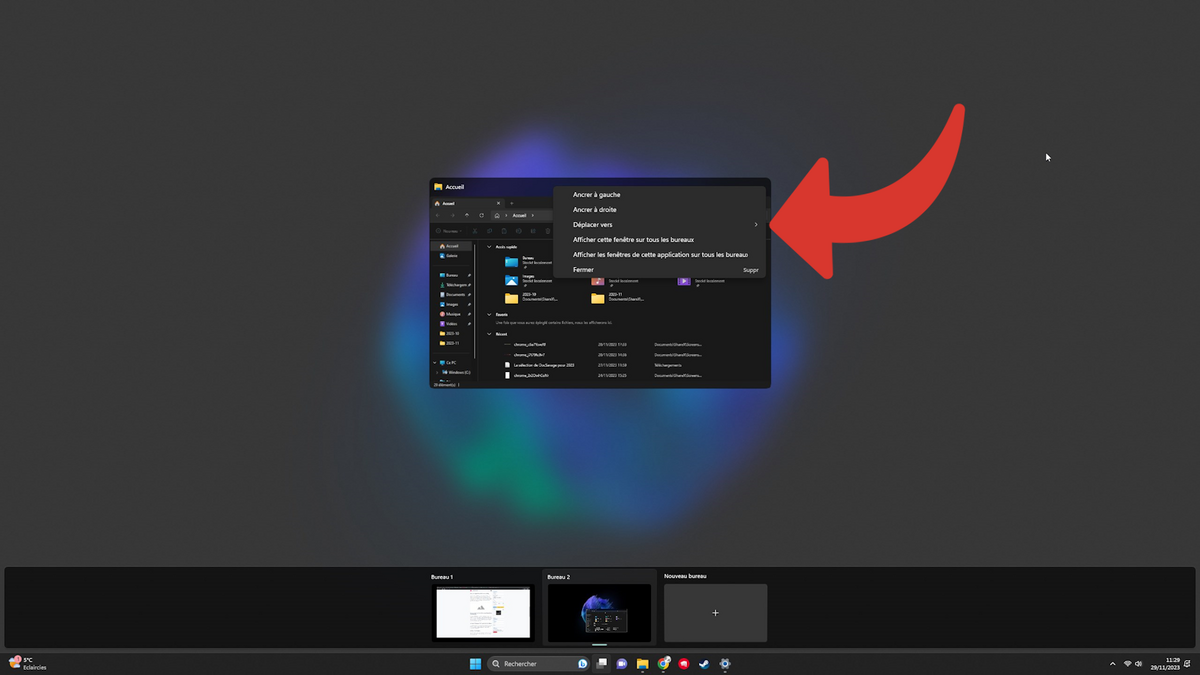
Task: Click Musique in File Explorer sidebar
Action: coord(452,314)
